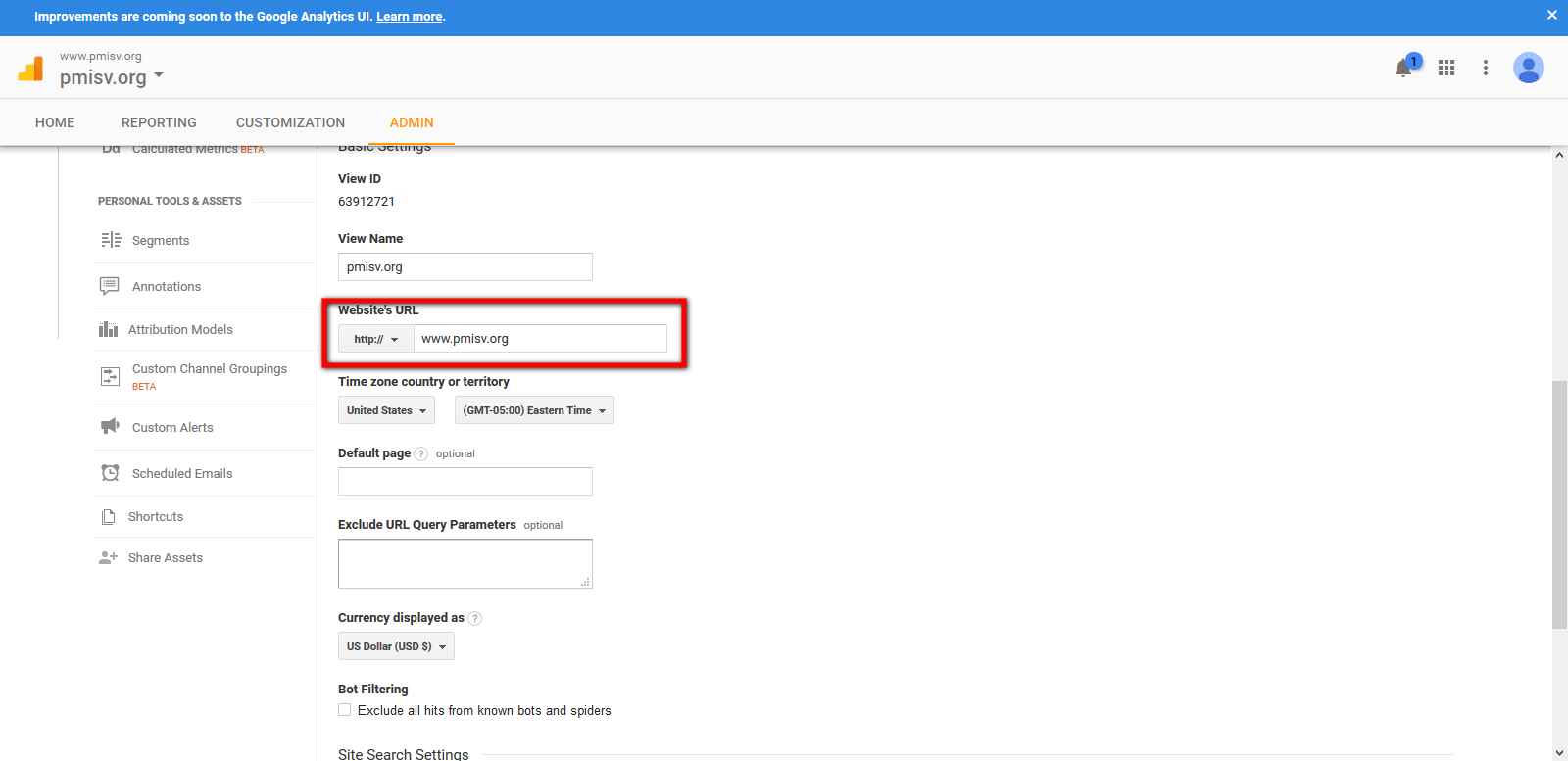Viewport: 1568px width, 761px height.
Task: Click the Scheduled Emails clock icon
Action: 111,473
